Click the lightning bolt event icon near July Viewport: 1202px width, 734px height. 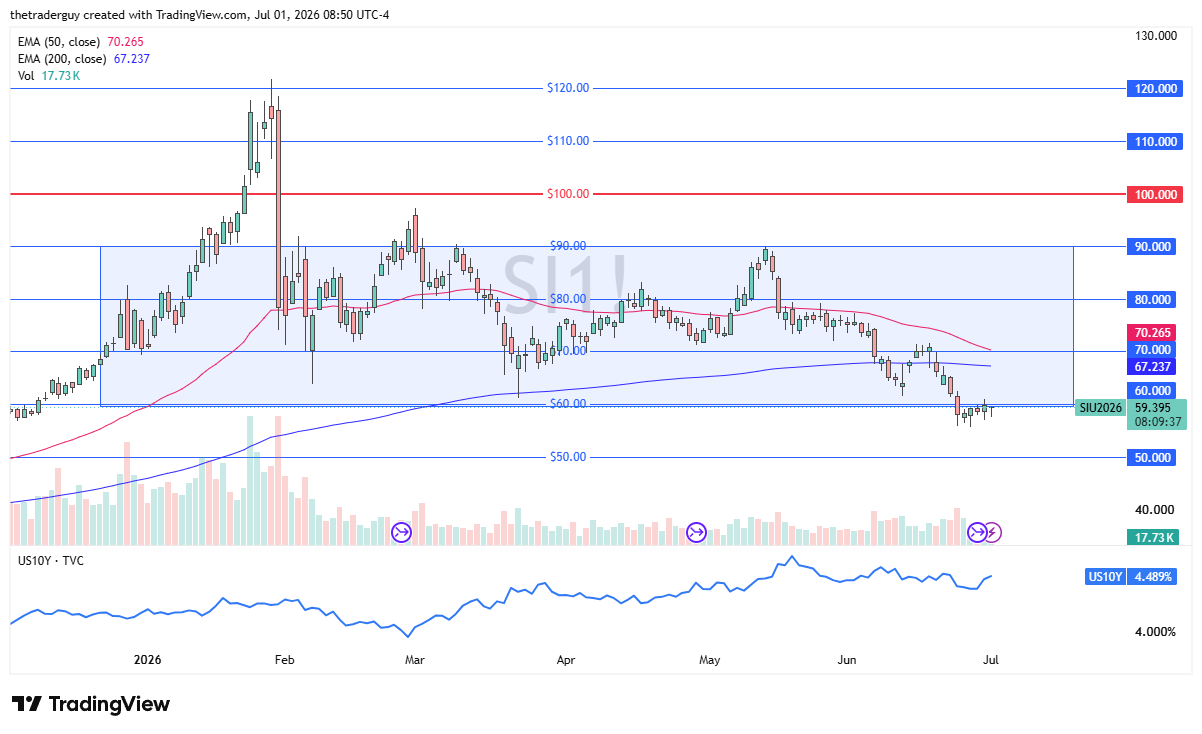click(993, 532)
